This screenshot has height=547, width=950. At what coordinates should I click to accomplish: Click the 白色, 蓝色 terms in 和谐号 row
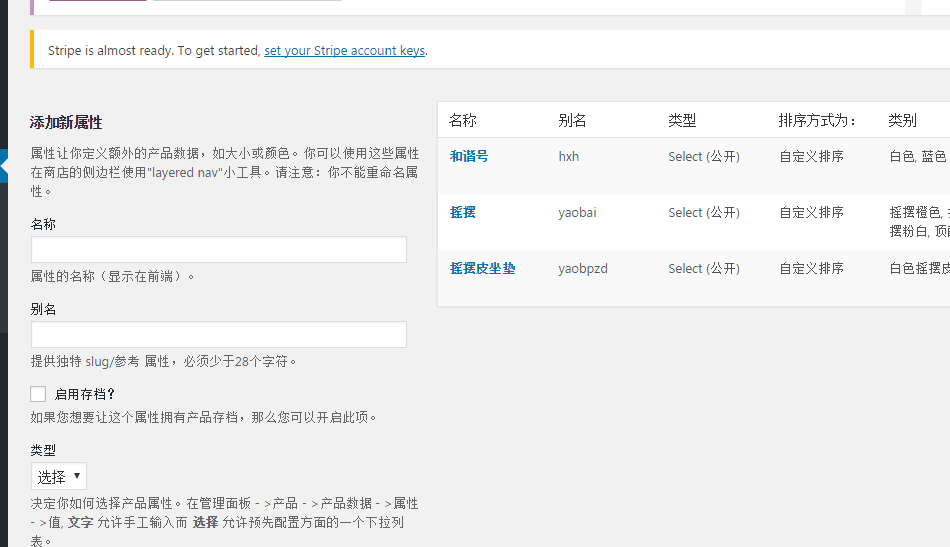point(917,156)
